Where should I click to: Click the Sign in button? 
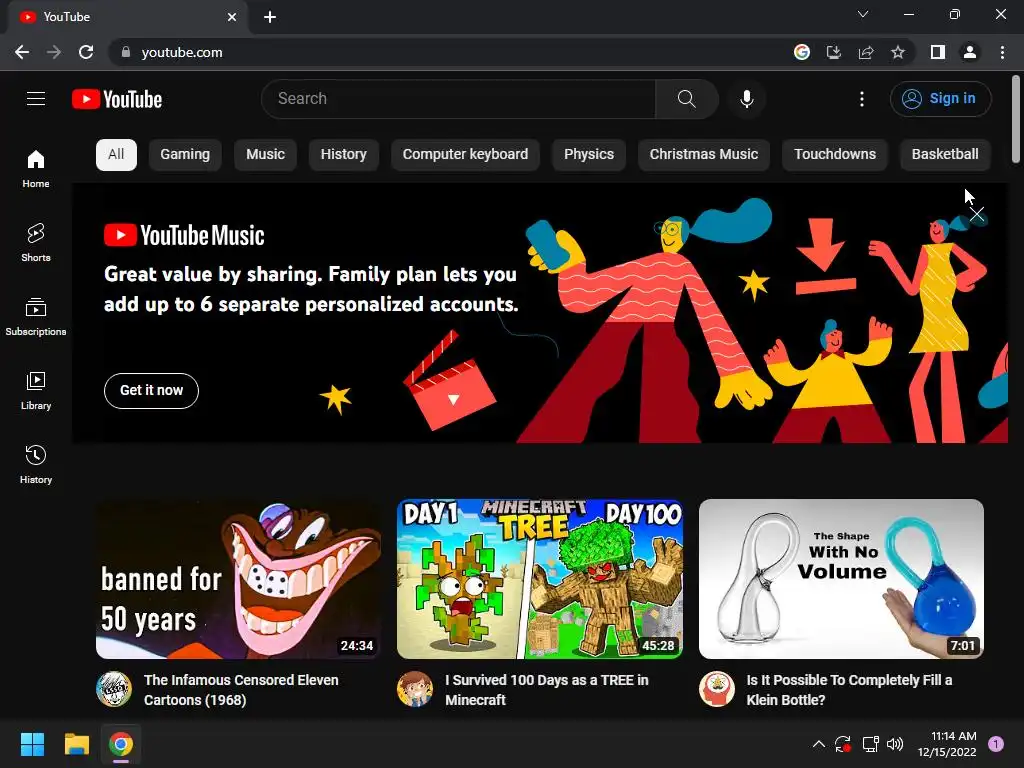pyautogui.click(x=940, y=99)
